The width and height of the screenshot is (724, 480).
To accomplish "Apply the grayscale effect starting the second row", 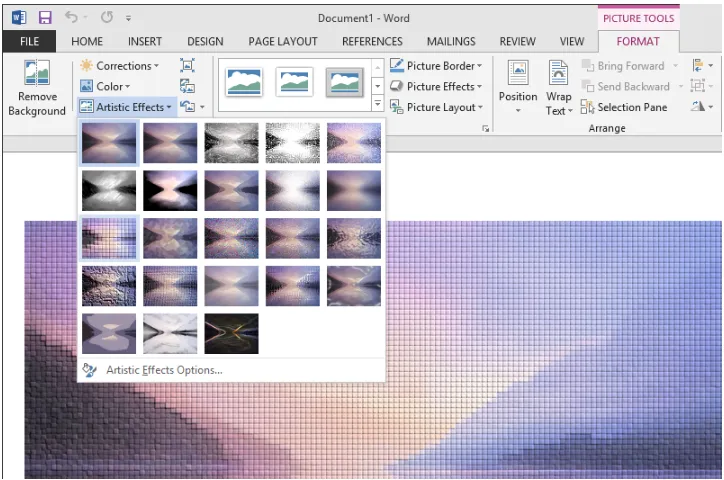I will (109, 191).
